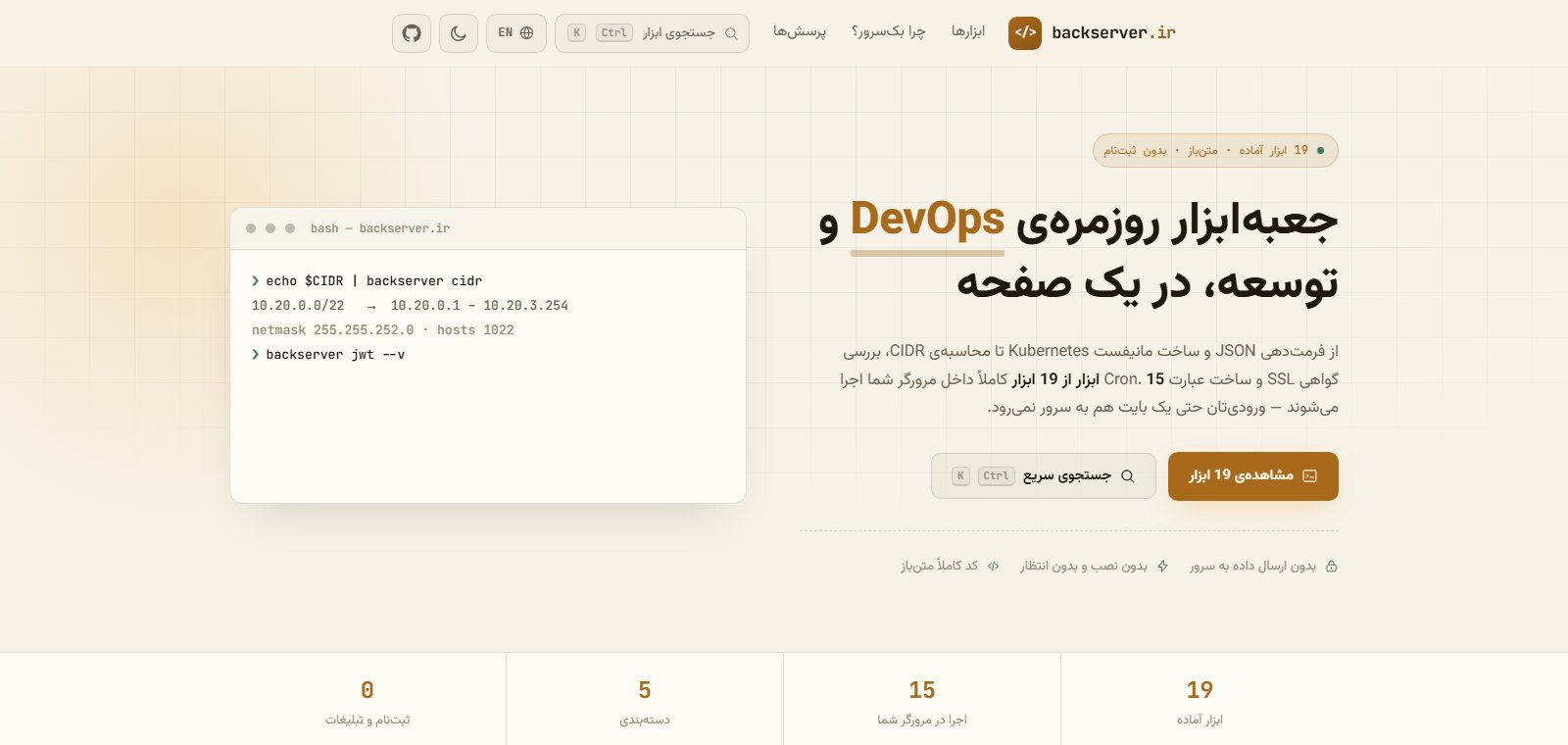Viewport: 1568px width, 745px height.
Task: Toggle dark mode with the moon icon
Action: [x=459, y=33]
